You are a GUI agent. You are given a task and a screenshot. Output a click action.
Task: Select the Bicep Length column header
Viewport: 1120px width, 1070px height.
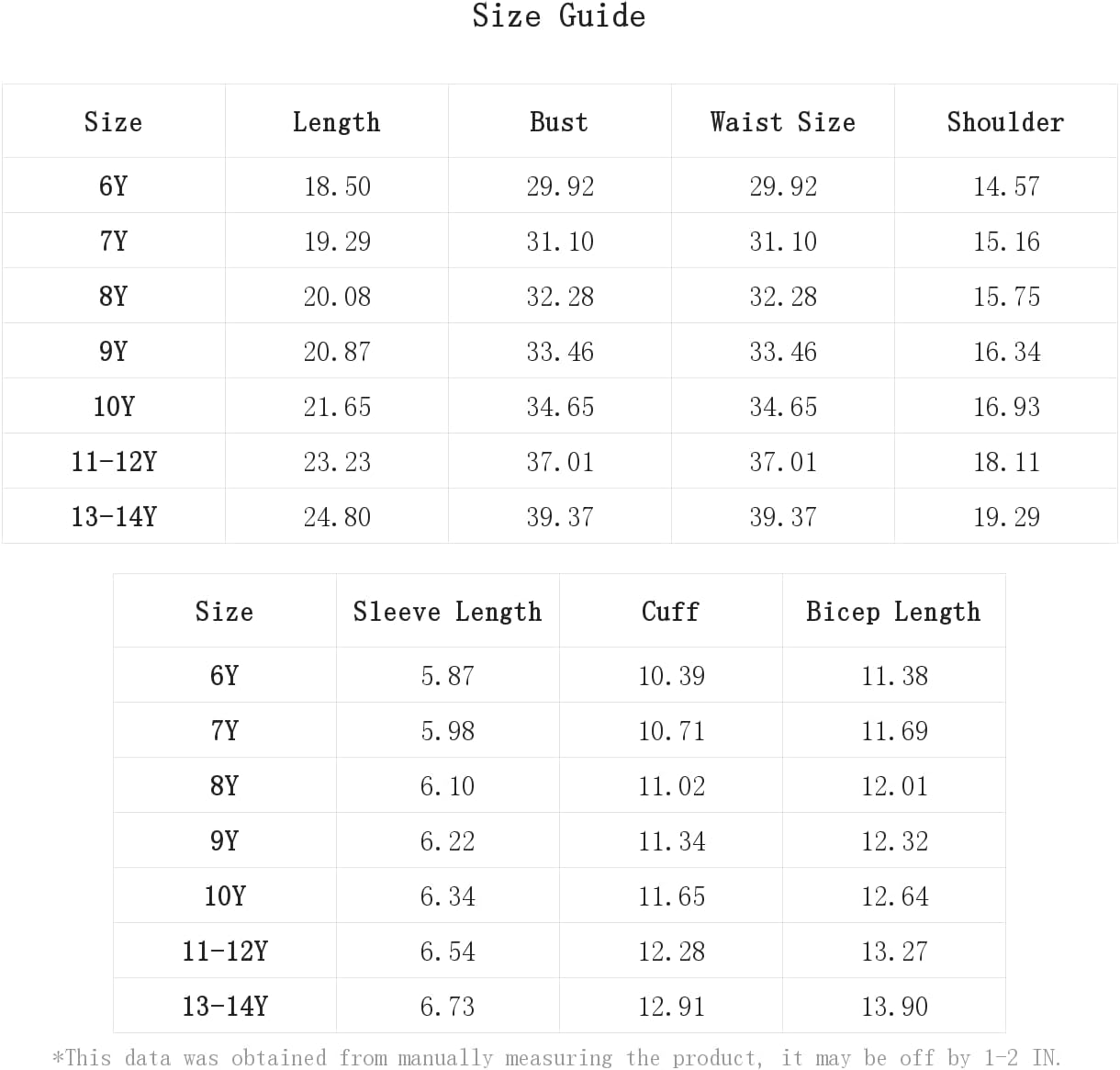coord(893,611)
